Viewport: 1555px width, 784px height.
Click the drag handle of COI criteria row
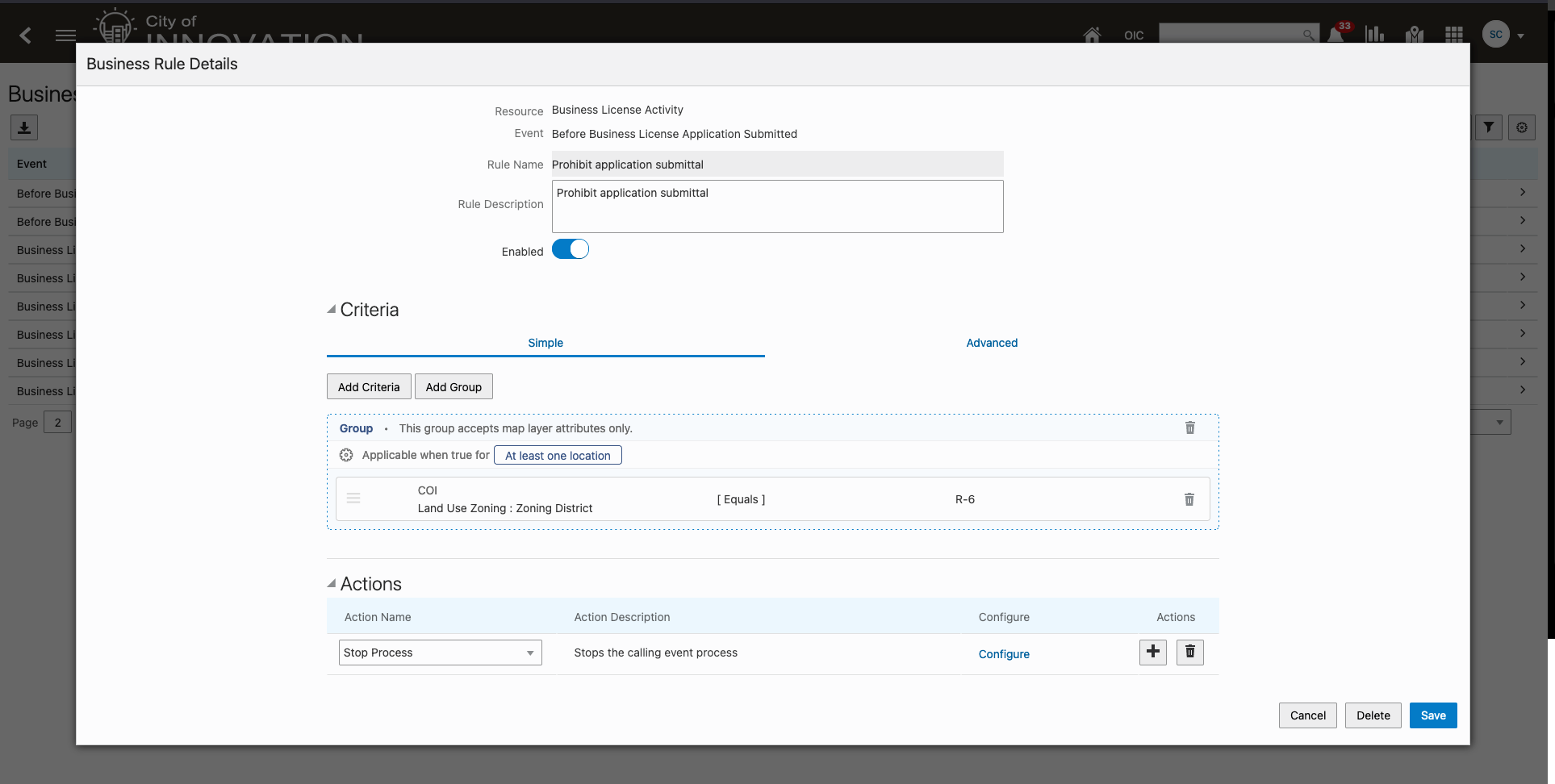pyautogui.click(x=353, y=498)
